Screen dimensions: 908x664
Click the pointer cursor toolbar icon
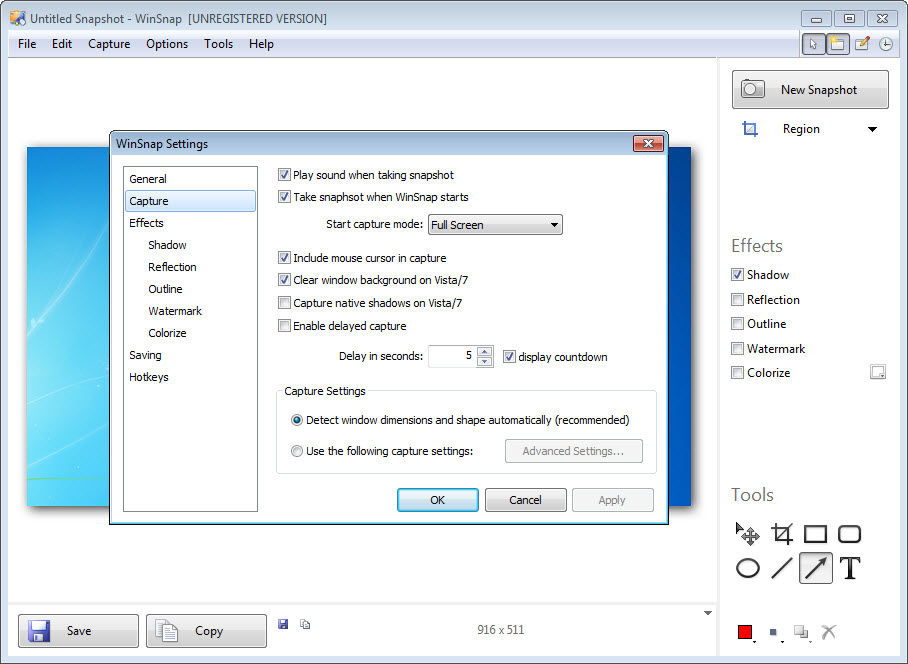[x=813, y=44]
